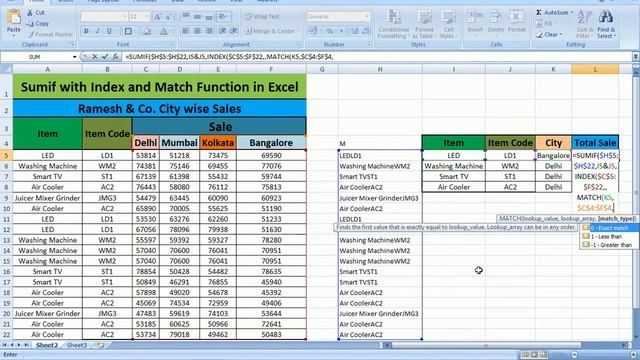This screenshot has width=640, height=360.
Task: Cancel formula entry with X button
Action: 94,57
